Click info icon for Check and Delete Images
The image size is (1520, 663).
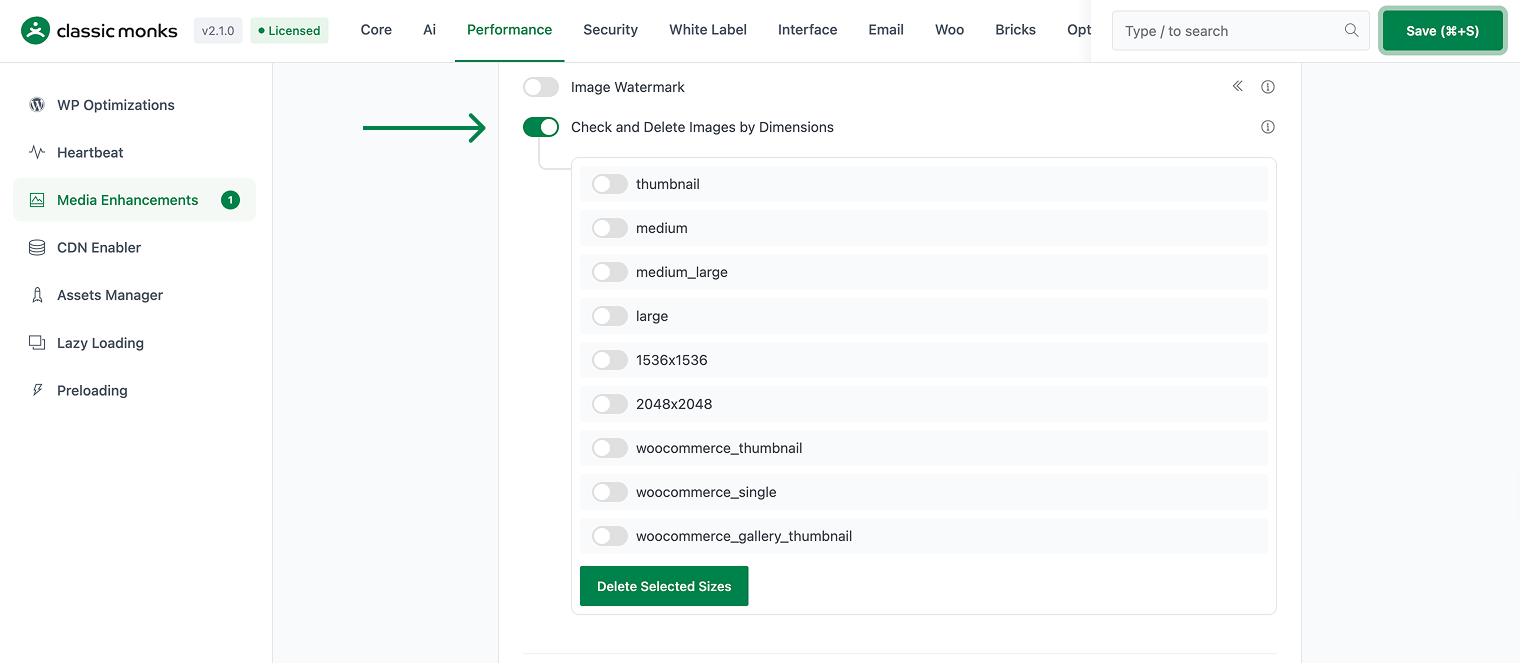[x=1268, y=127]
